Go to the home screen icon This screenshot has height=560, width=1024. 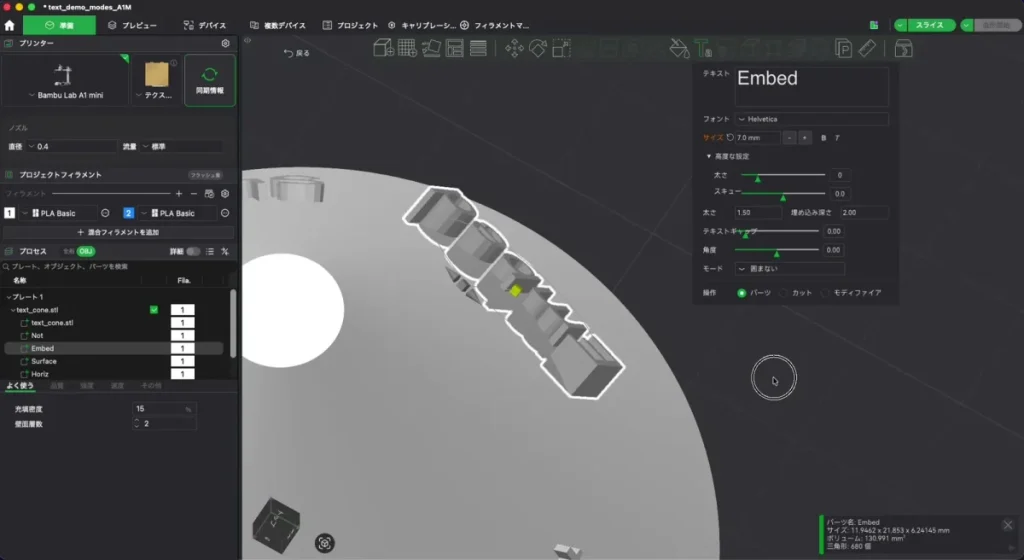click(x=9, y=25)
